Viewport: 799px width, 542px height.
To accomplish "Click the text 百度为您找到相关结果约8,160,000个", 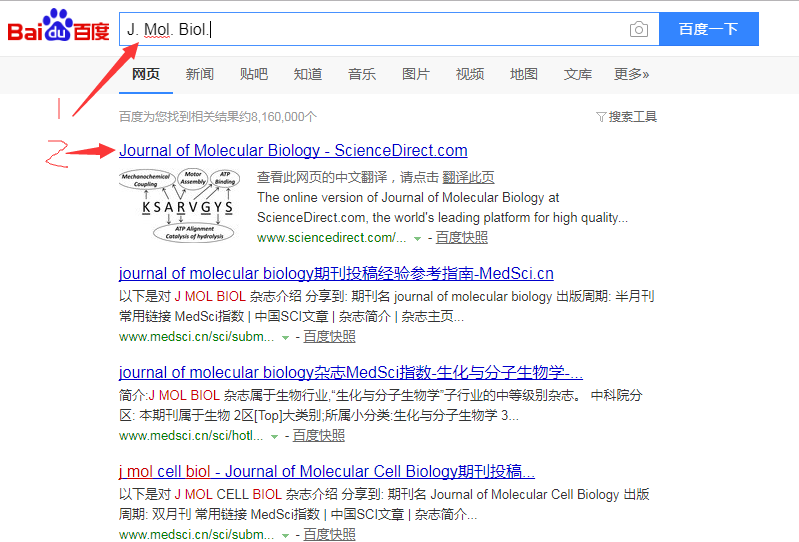I will 218,117.
